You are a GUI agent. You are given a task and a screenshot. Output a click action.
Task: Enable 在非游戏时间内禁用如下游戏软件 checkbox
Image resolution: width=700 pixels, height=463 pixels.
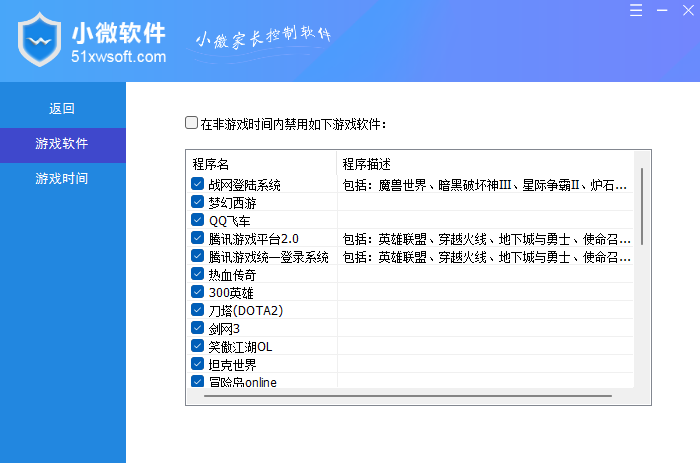tap(192, 123)
